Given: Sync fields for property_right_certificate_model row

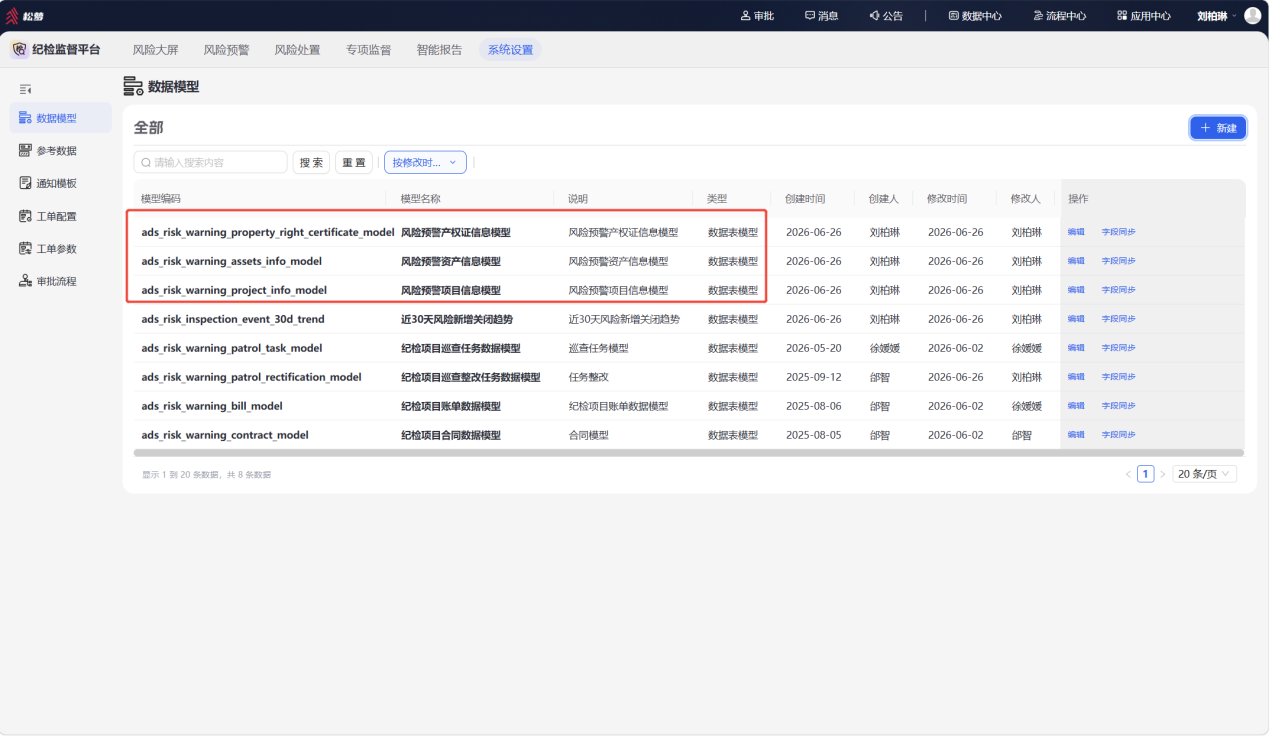Looking at the screenshot, I should pos(1118,232).
